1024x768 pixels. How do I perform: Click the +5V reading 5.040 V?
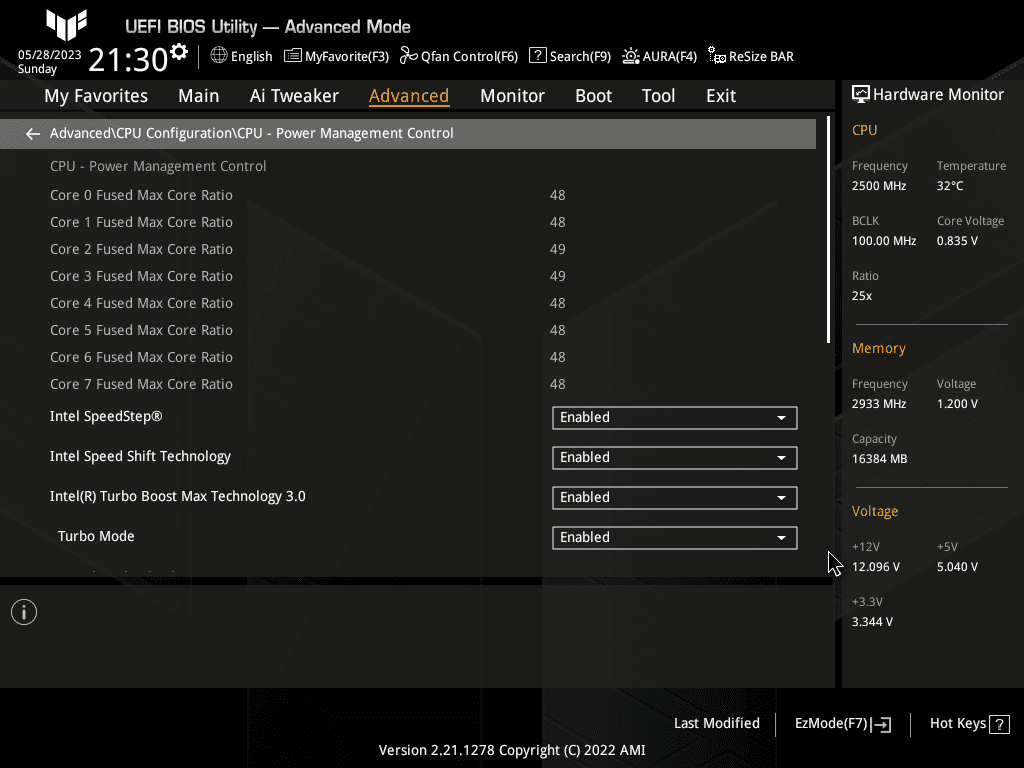(x=957, y=567)
